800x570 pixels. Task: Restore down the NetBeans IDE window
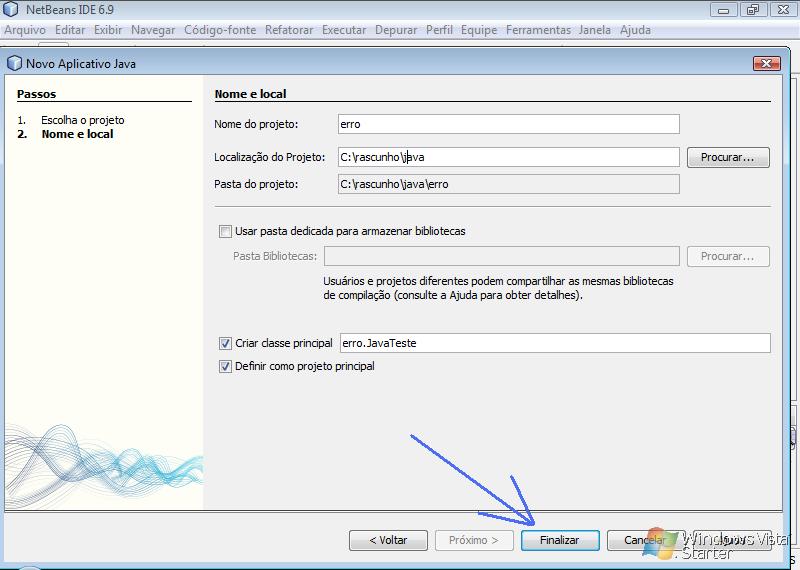pyautogui.click(x=753, y=10)
